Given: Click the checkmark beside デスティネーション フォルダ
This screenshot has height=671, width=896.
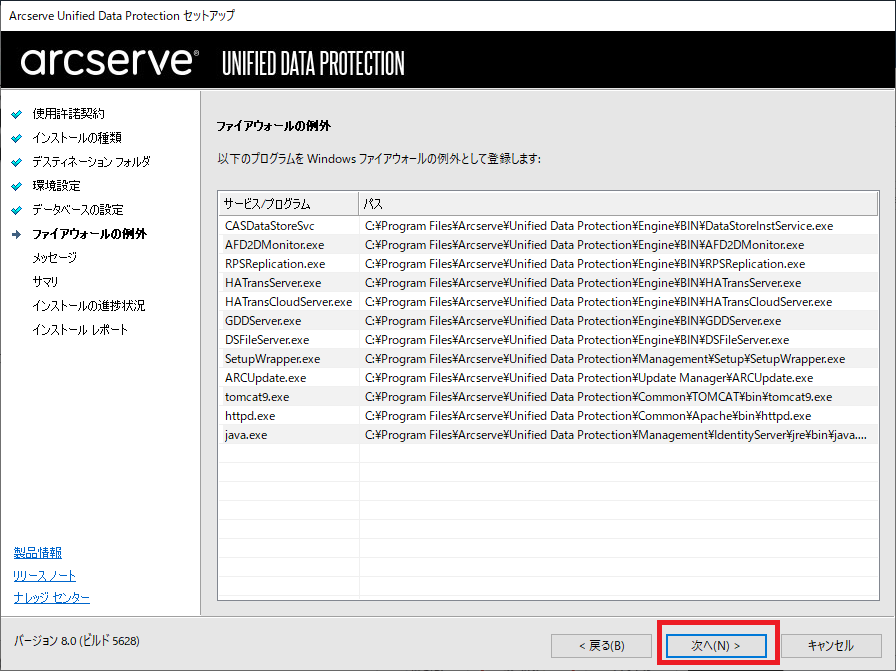Looking at the screenshot, I should [x=17, y=162].
